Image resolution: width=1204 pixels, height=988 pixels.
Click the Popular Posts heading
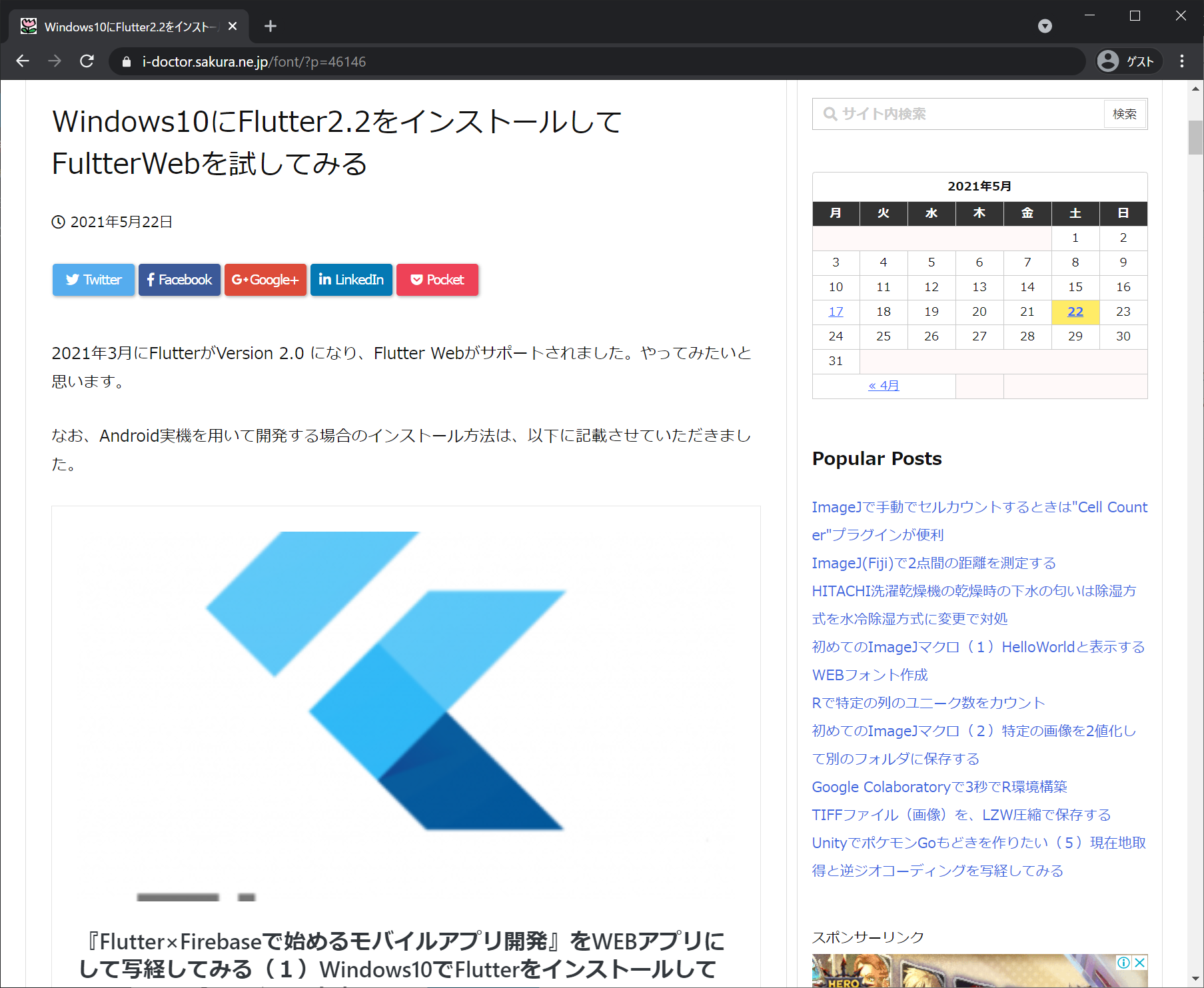point(877,458)
